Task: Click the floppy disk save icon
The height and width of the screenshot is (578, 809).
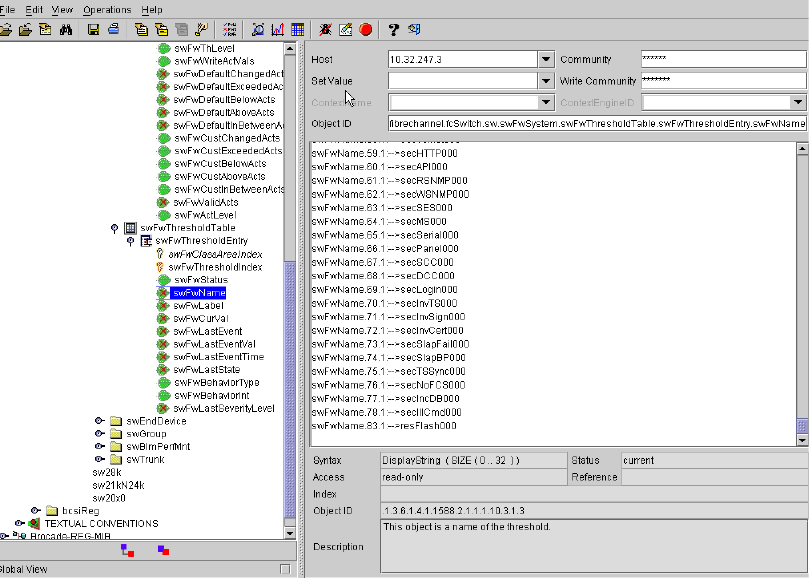Action: point(93,30)
